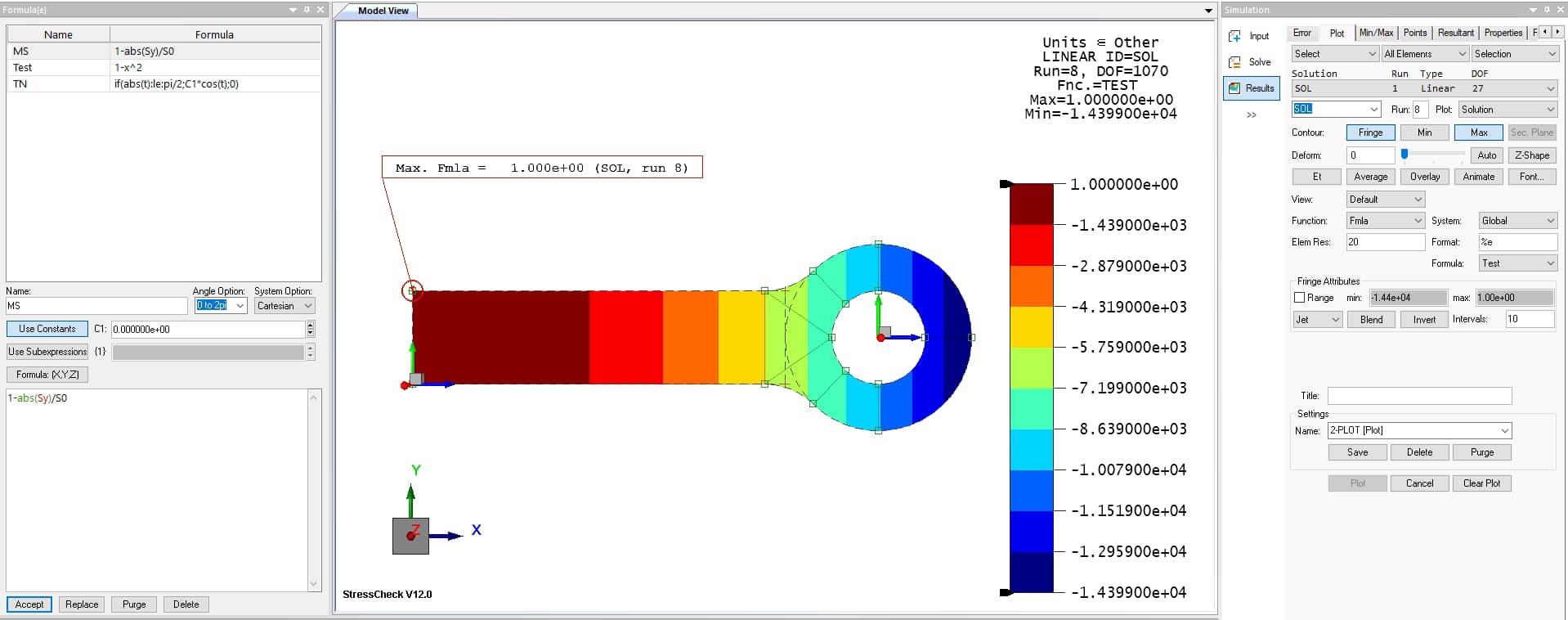This screenshot has width=1568, height=620.
Task: Click the XYZ orientation triad cube in the model view
Action: click(410, 536)
